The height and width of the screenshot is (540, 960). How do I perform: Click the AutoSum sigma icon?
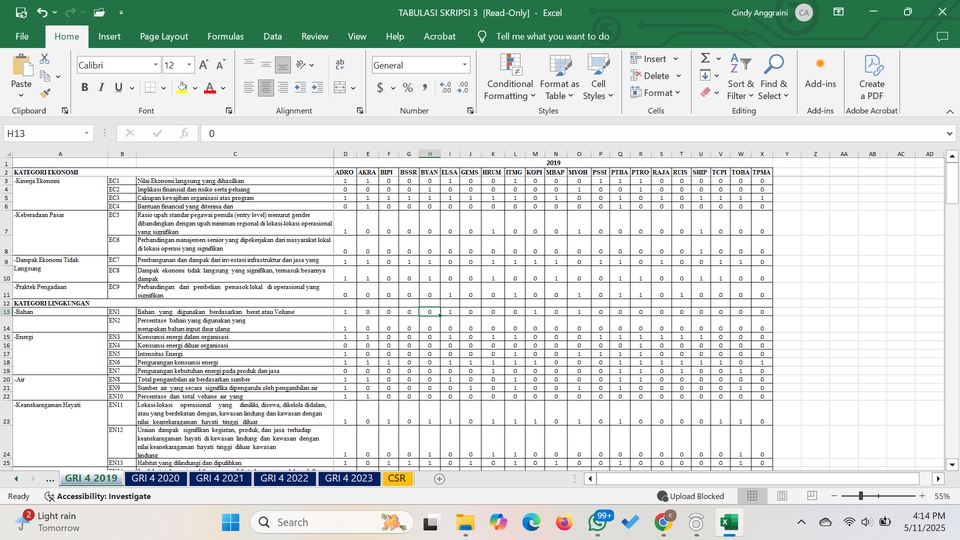coord(705,58)
